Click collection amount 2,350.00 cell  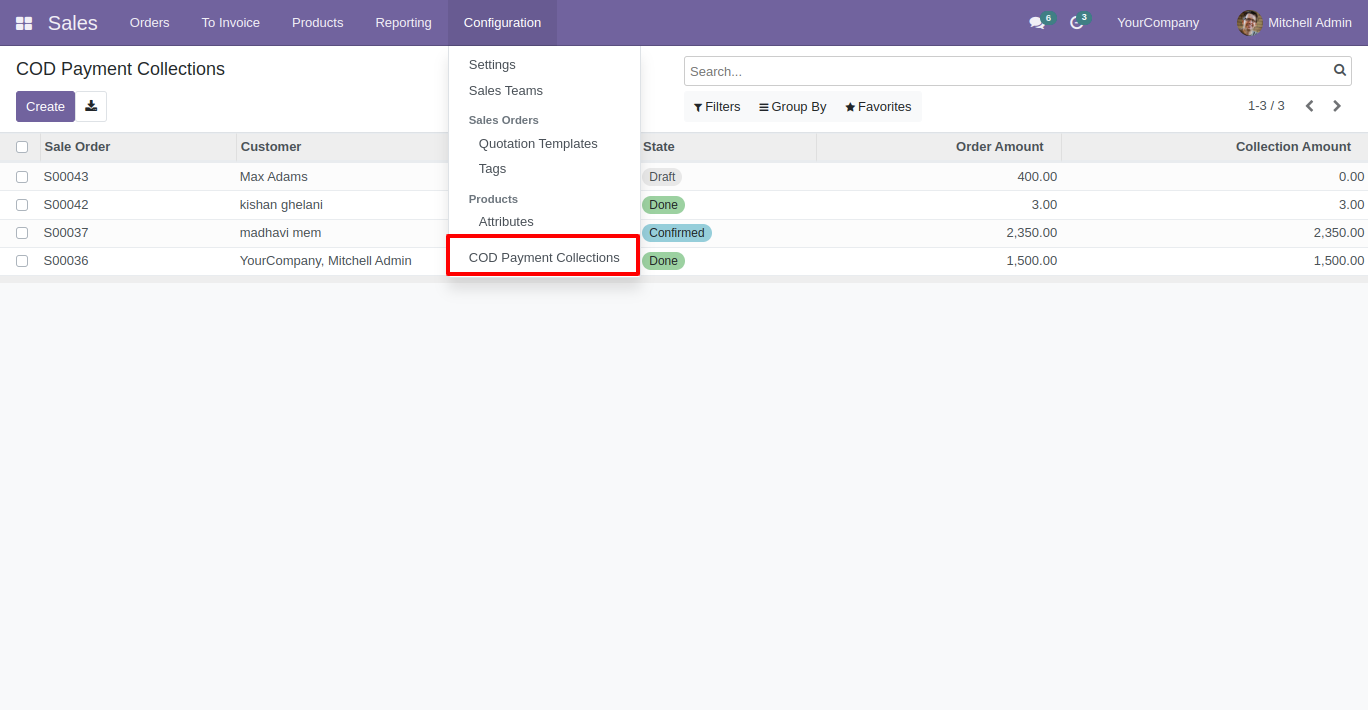pos(1339,233)
